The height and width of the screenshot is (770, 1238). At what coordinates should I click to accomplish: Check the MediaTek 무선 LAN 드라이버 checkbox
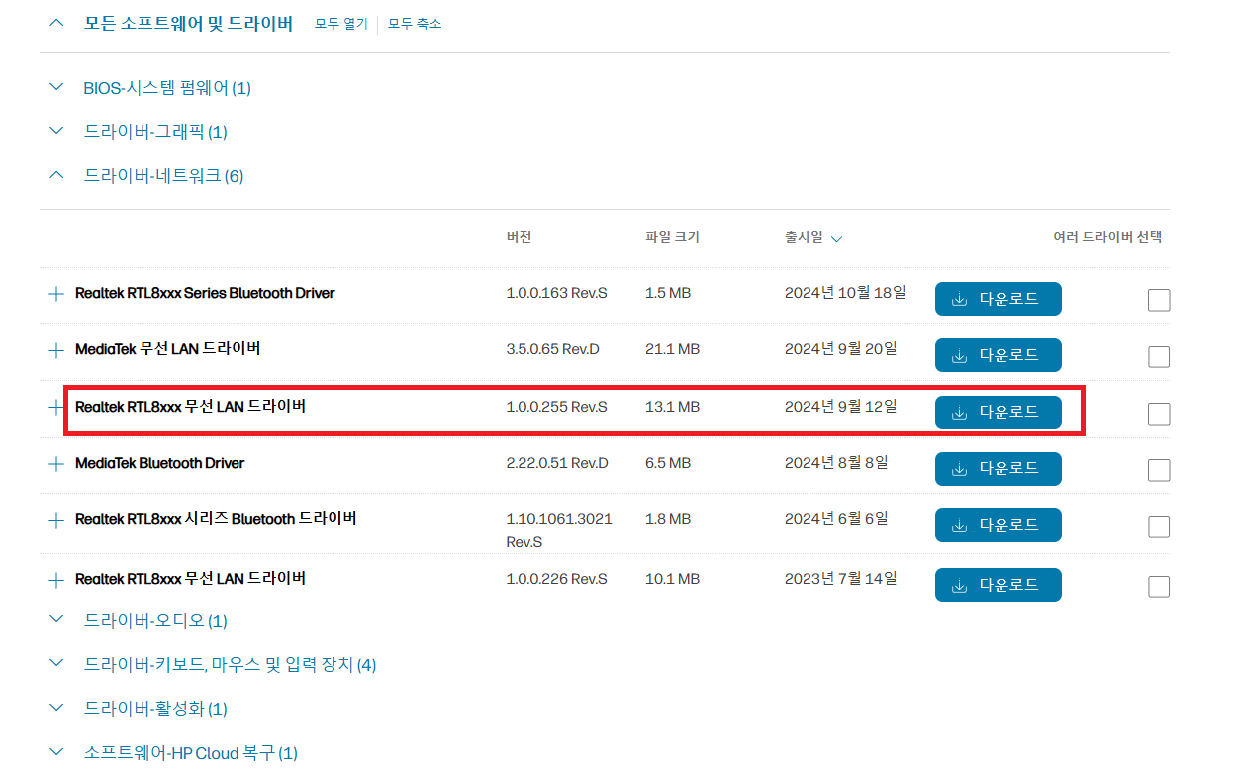coord(1159,357)
